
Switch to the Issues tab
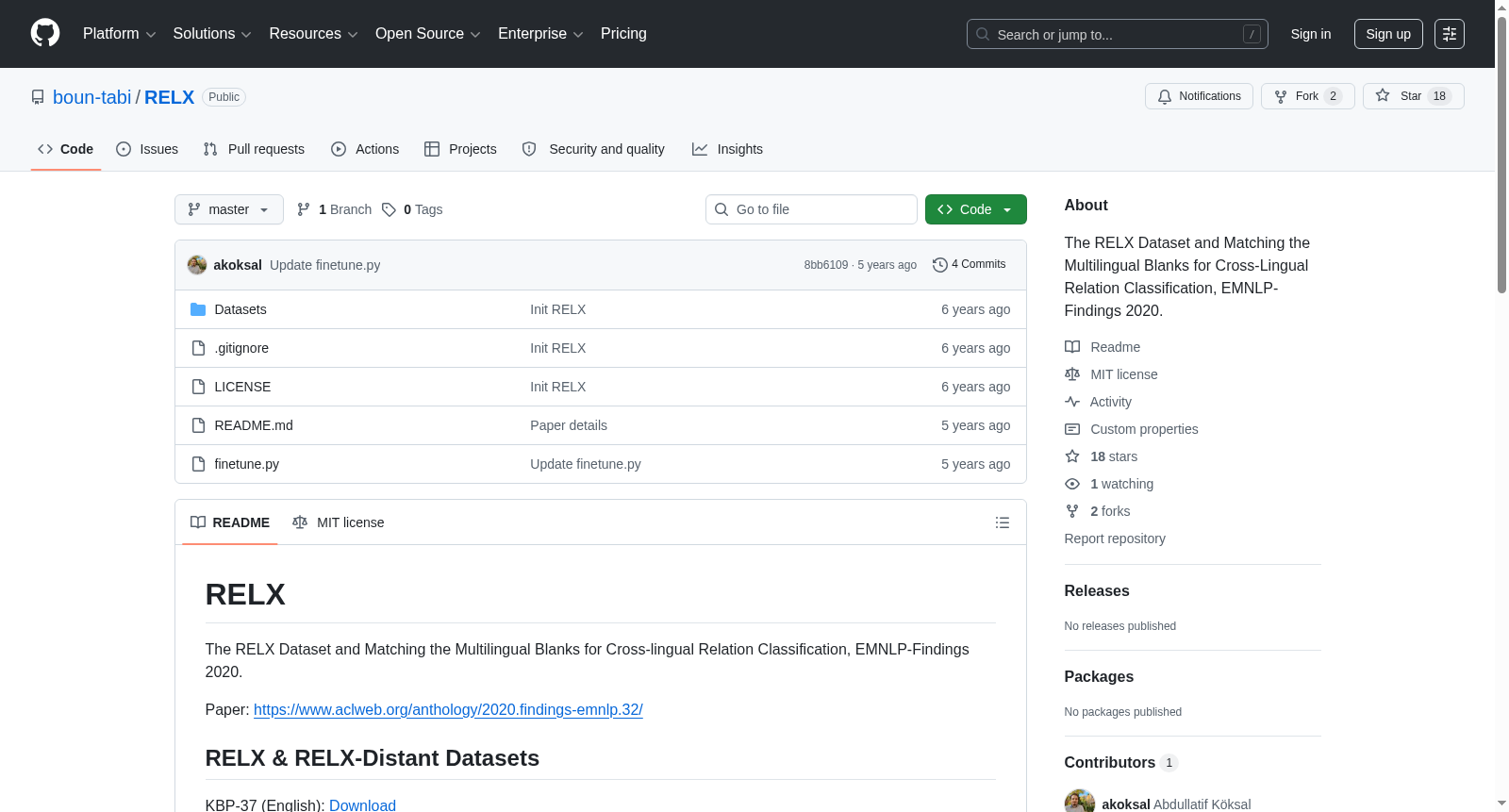pyautogui.click(x=147, y=149)
